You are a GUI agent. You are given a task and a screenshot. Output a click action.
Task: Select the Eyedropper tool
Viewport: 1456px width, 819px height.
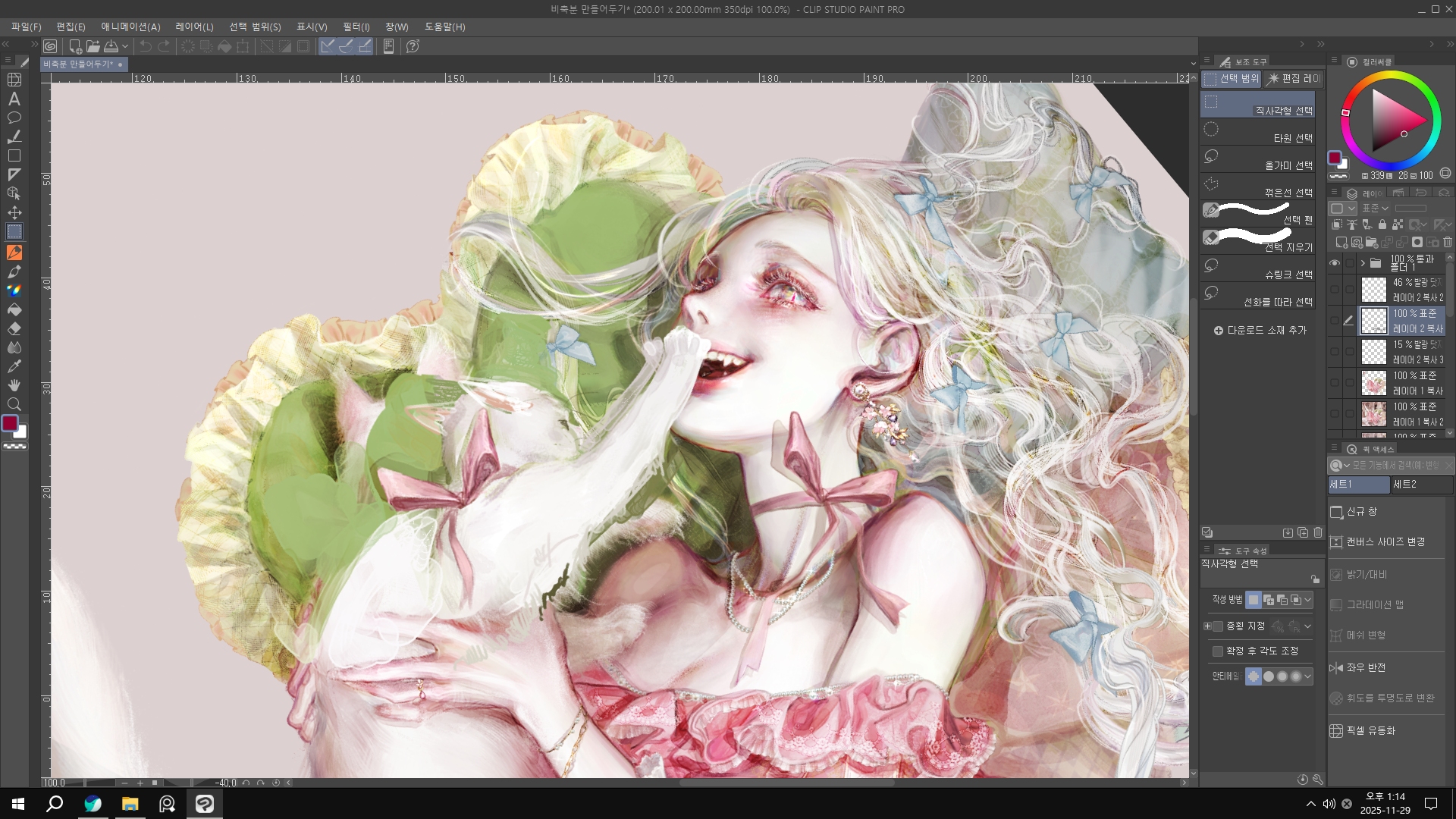[x=14, y=366]
